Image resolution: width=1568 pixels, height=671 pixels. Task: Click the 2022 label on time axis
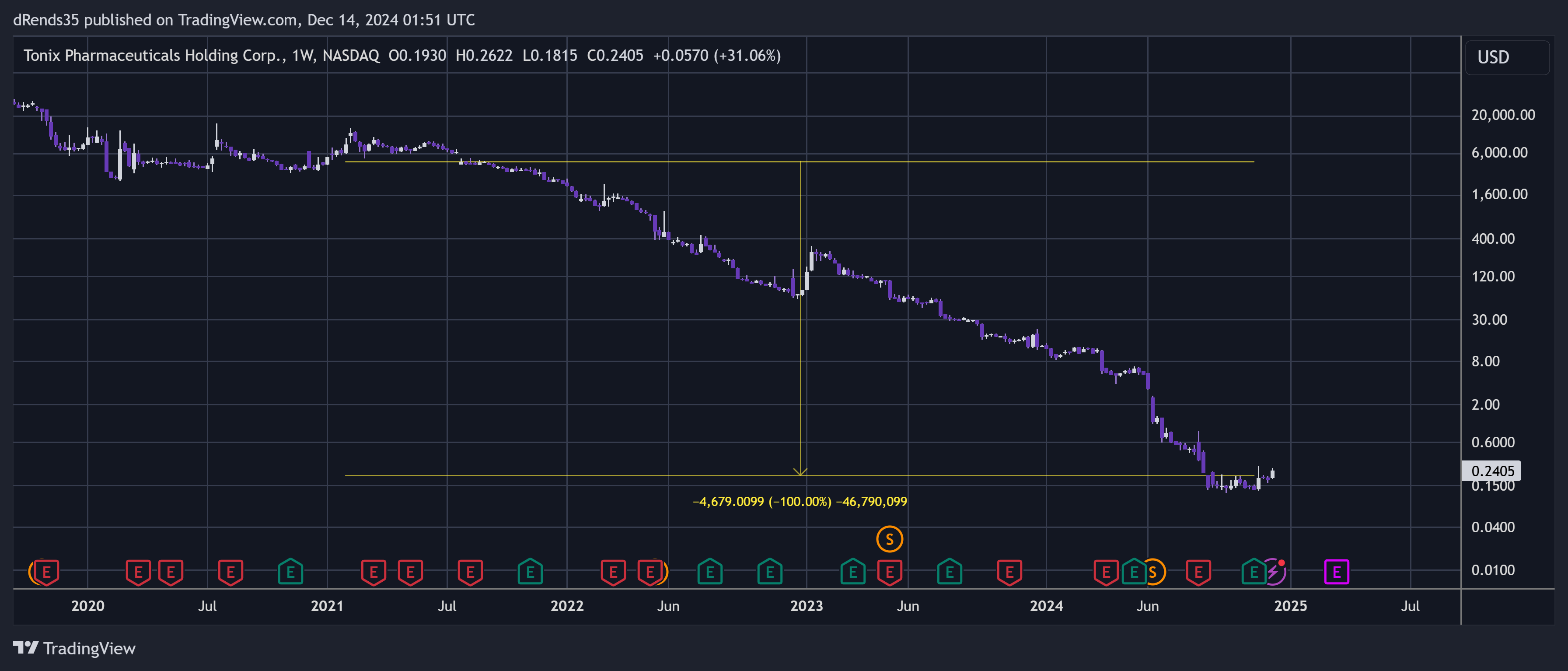[x=567, y=606]
